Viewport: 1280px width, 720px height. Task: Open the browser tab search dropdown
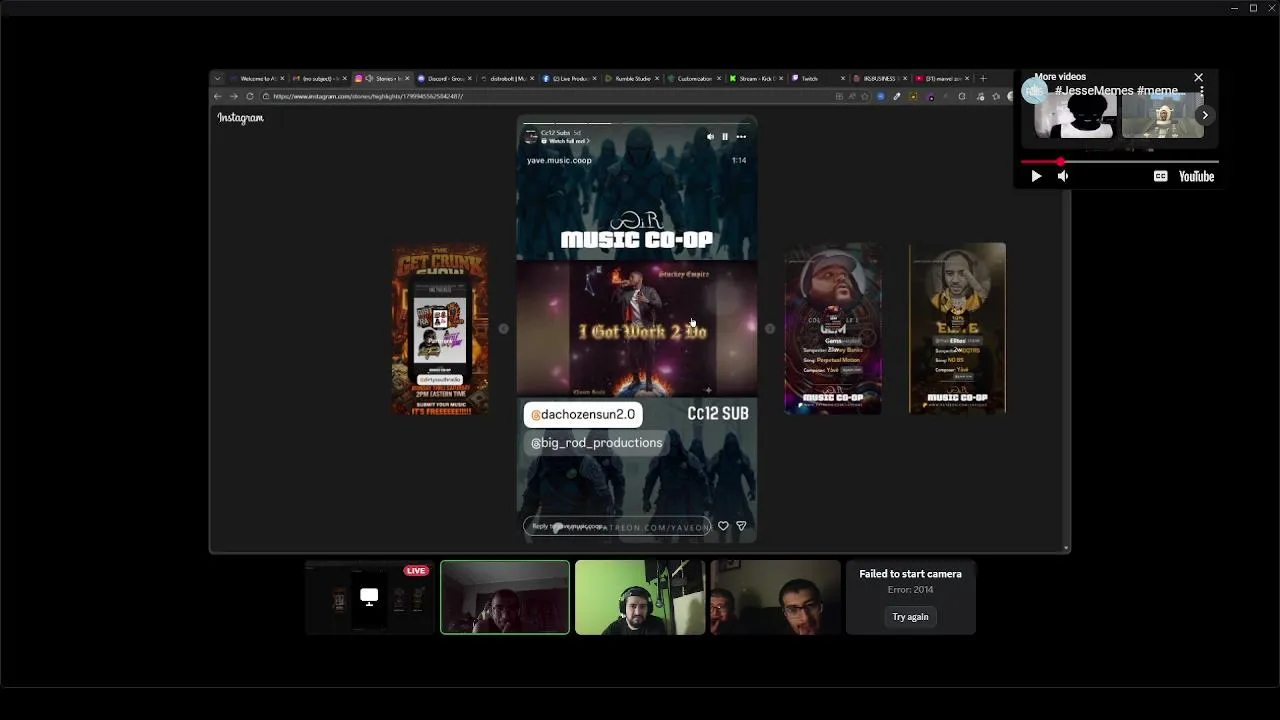(217, 78)
